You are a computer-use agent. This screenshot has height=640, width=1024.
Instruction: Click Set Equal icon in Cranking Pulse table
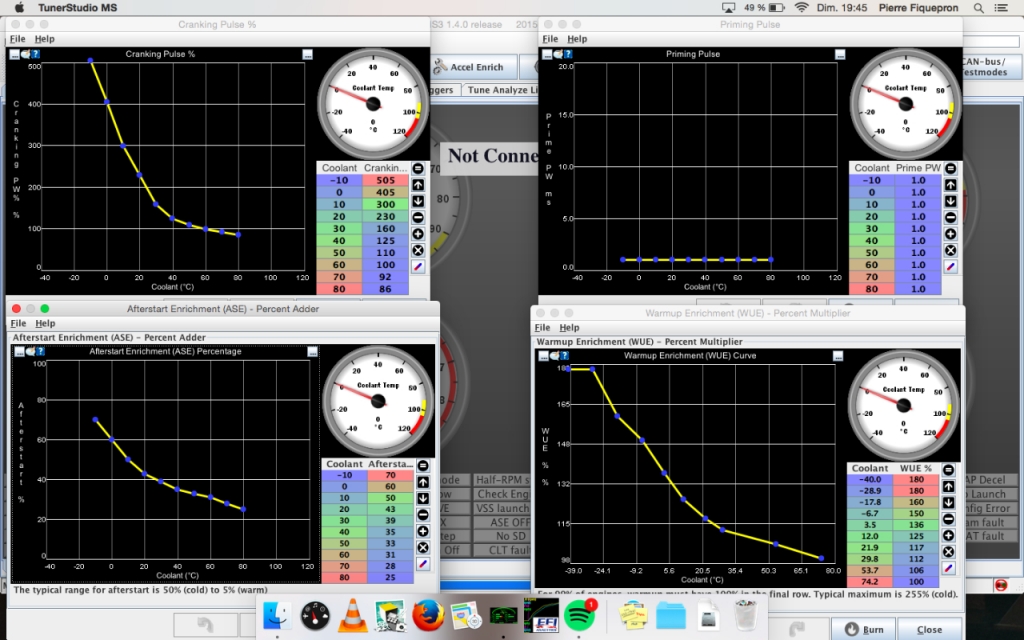coord(418,168)
